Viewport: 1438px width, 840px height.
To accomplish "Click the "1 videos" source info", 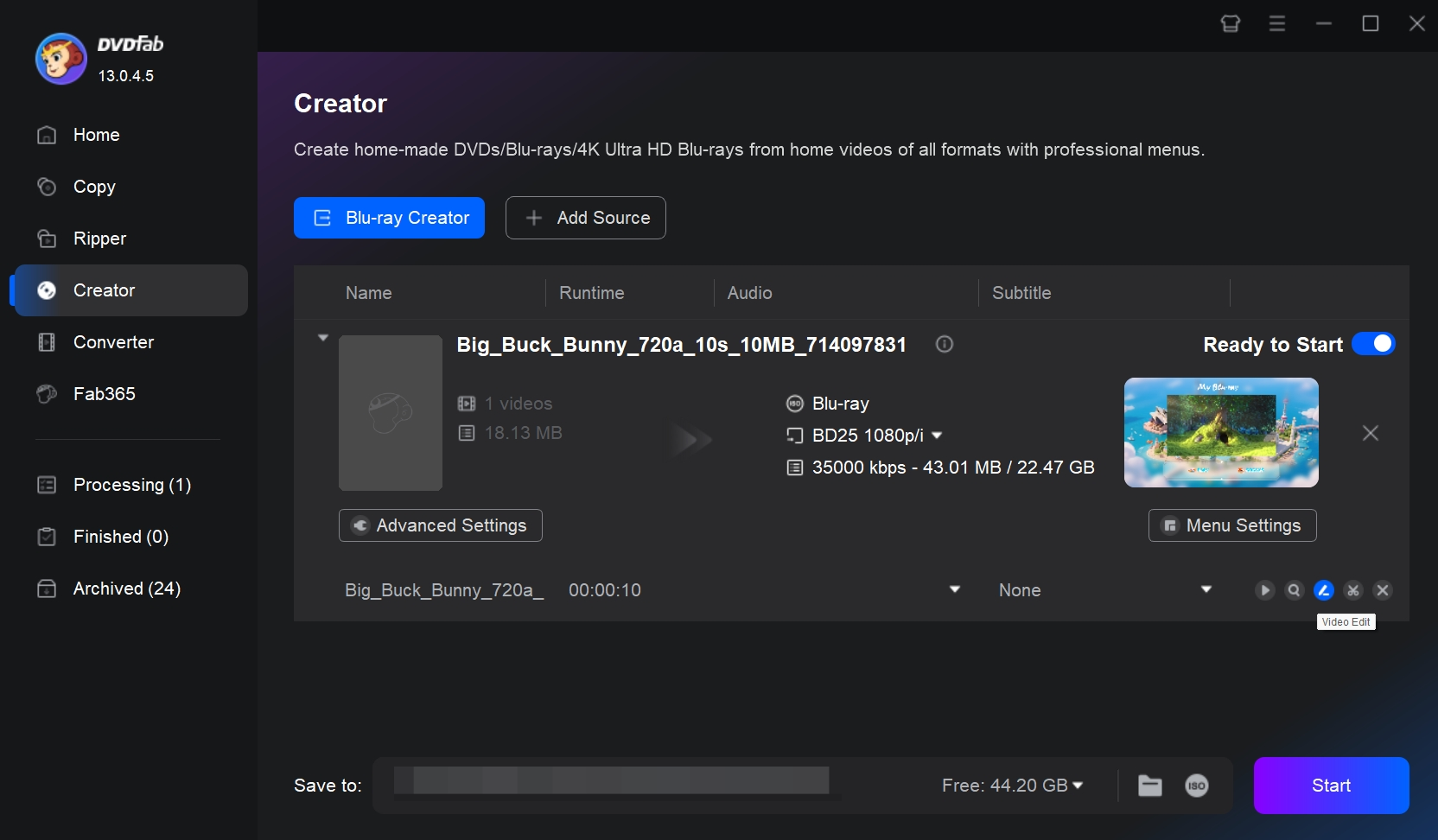I will tap(519, 404).
